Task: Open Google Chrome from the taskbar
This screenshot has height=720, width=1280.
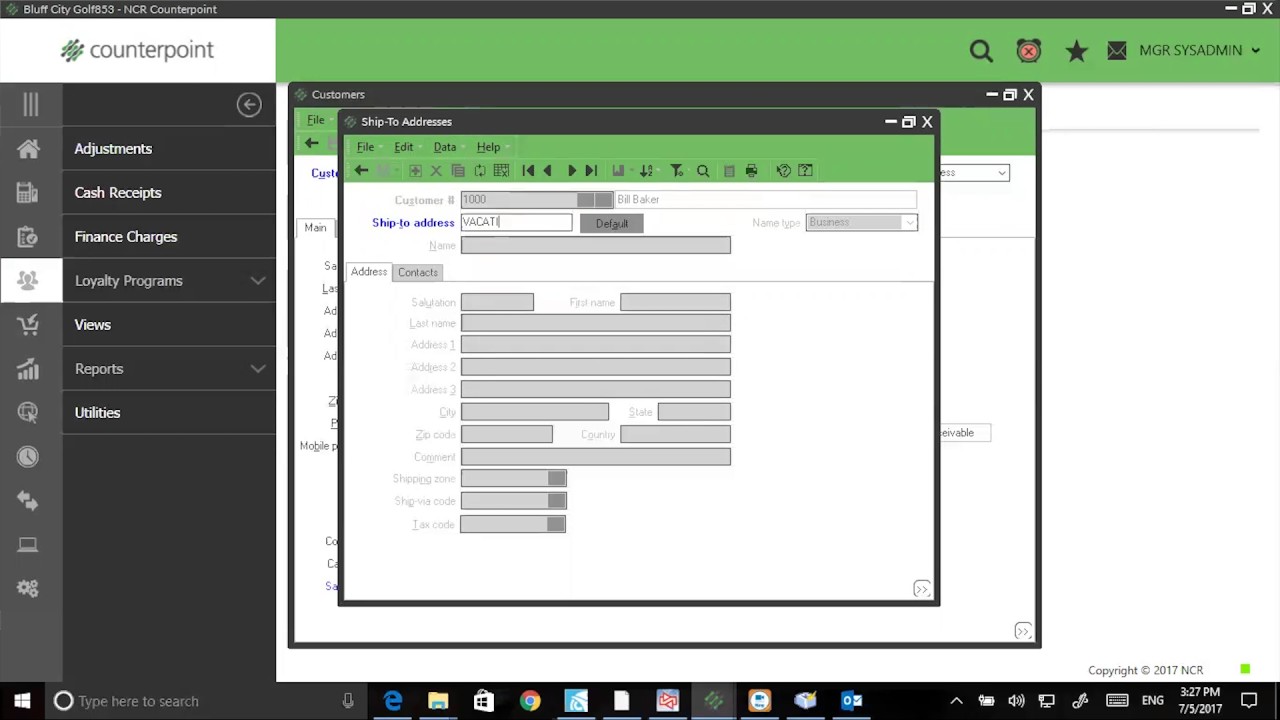Action: coord(530,701)
